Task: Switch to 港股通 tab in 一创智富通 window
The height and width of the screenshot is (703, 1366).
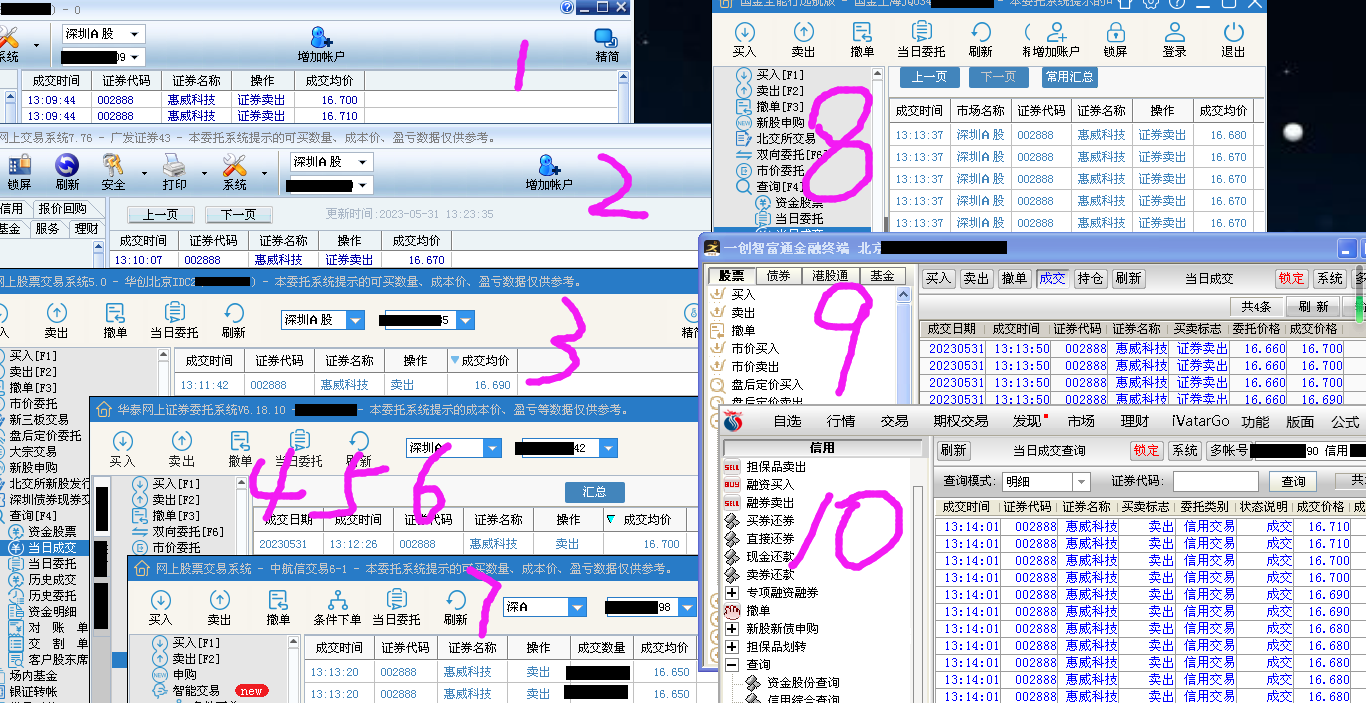Action: click(x=829, y=276)
